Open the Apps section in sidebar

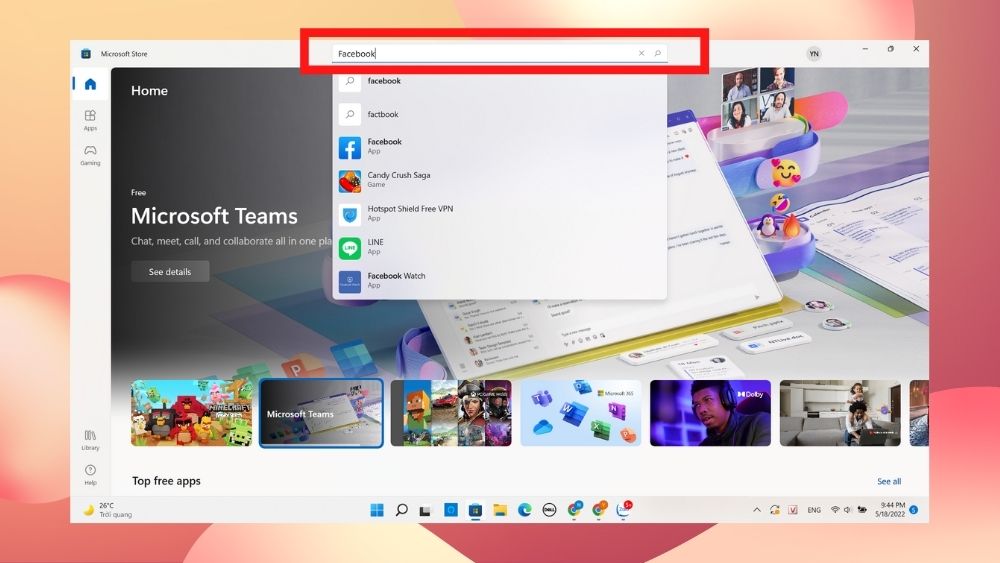coord(90,120)
